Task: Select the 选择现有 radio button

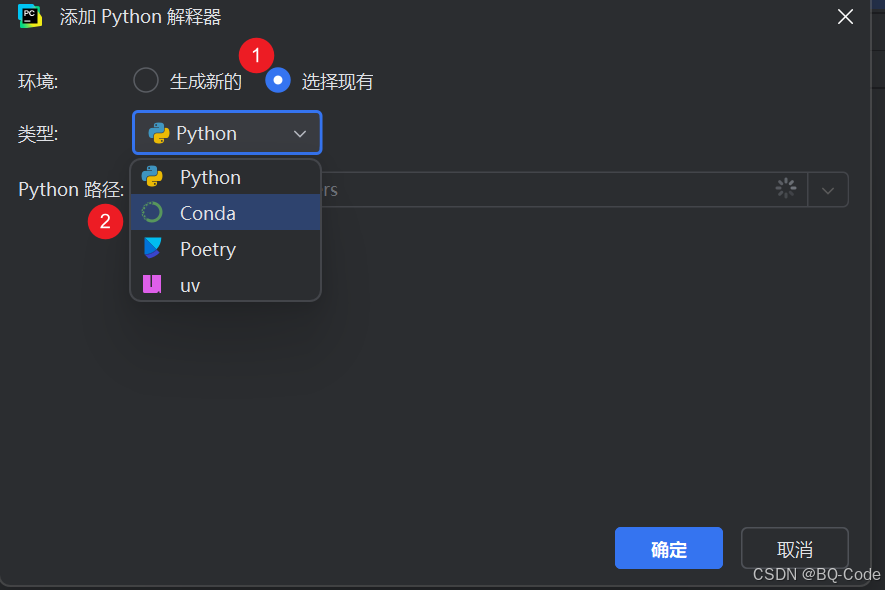Action: coord(277,80)
